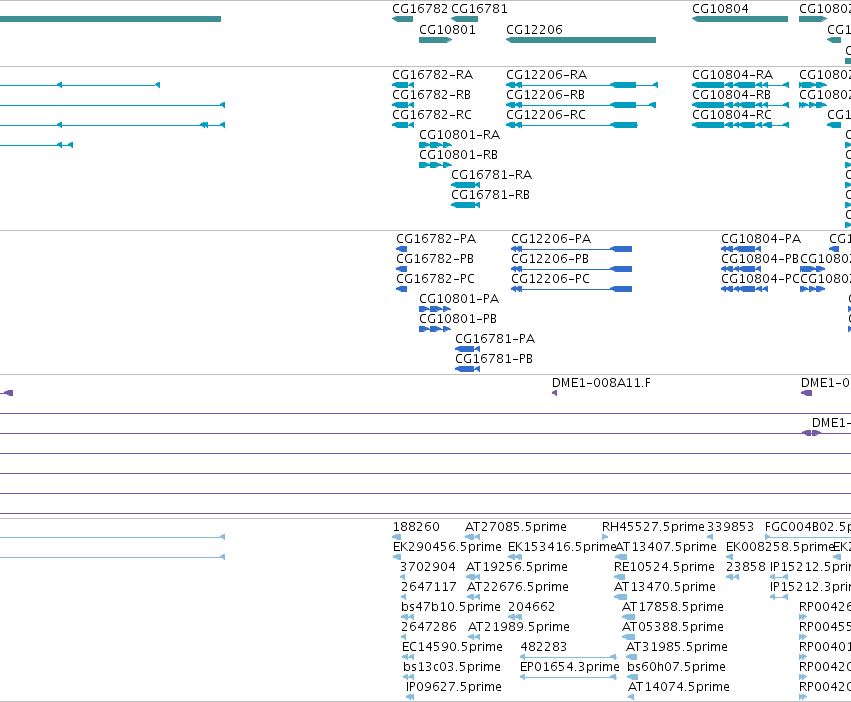Viewport: 851px width, 702px height.
Task: Click EST 482283 label
Action: [x=543, y=647]
